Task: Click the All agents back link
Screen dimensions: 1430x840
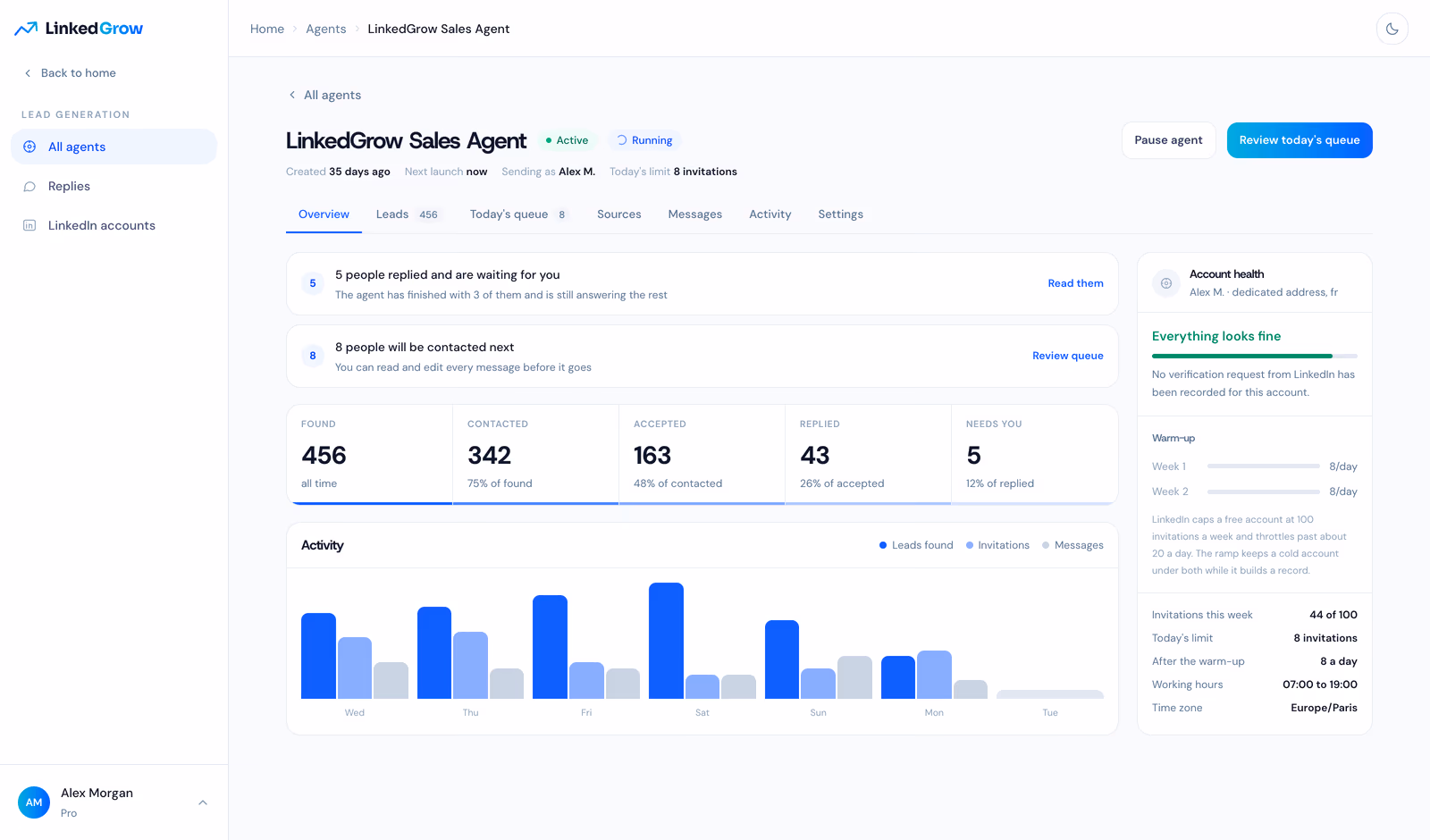Action: pyautogui.click(x=324, y=95)
